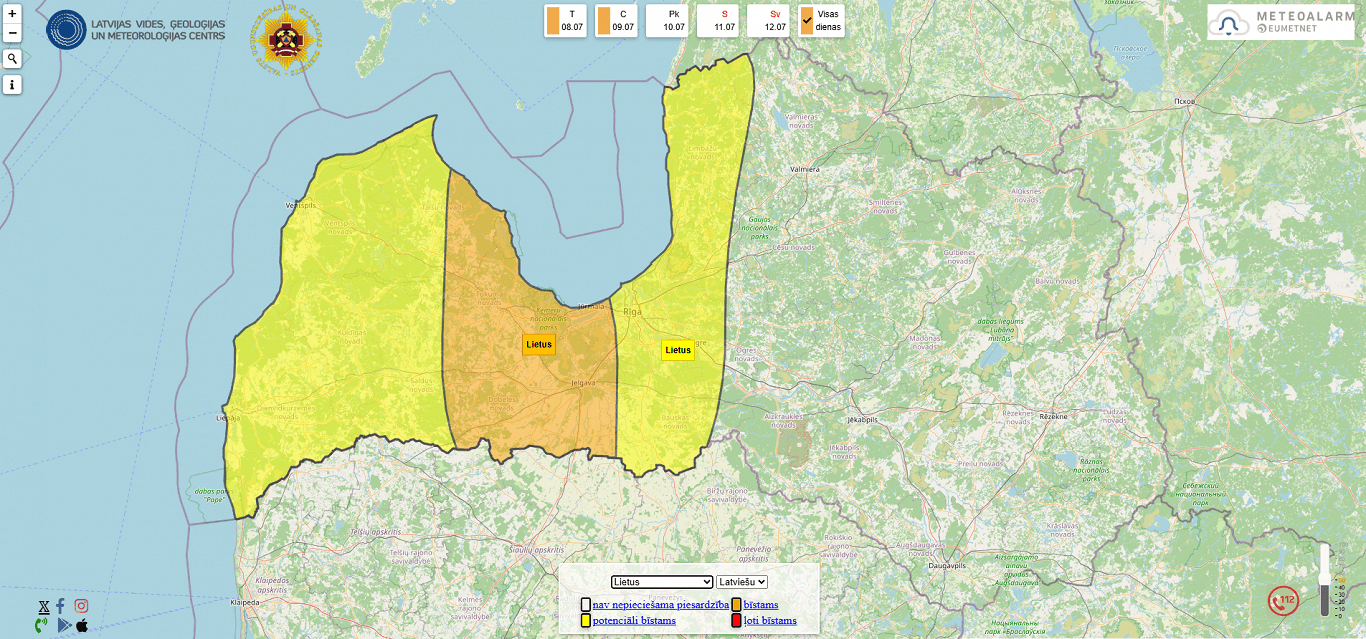Screen dimensions: 1366x639
Task: Click the 112 emergency call icon
Action: pyautogui.click(x=1283, y=601)
